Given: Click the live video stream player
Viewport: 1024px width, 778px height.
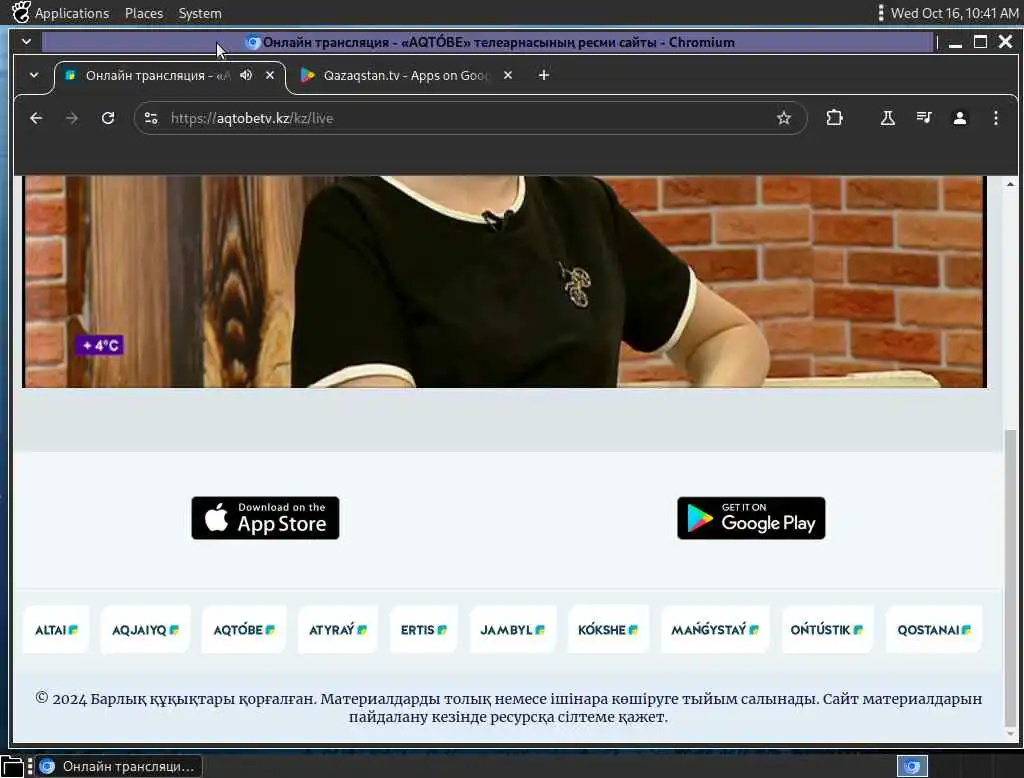Looking at the screenshot, I should tap(505, 282).
